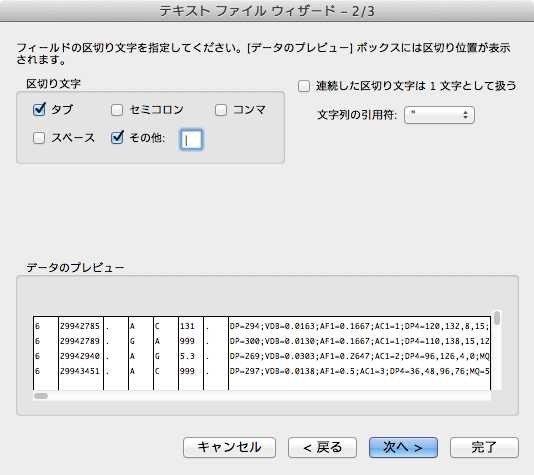Enable the コンマ delimiter checkbox
Image resolution: width=534 pixels, height=475 pixels.
coord(221,110)
